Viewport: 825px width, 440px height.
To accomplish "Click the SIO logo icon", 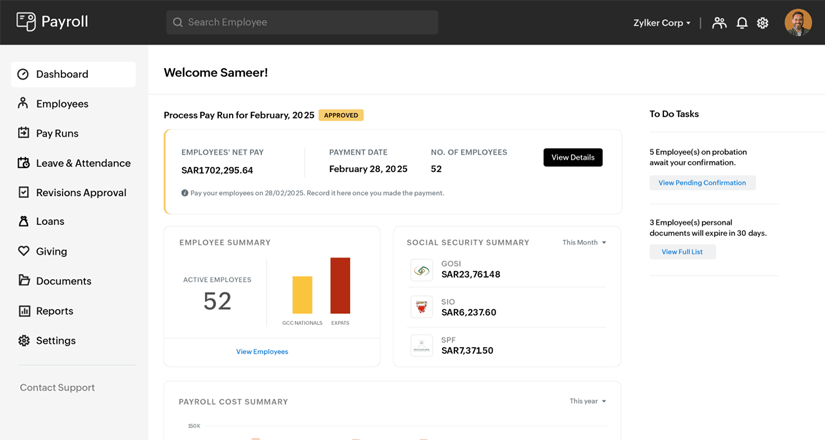I will [x=422, y=308].
